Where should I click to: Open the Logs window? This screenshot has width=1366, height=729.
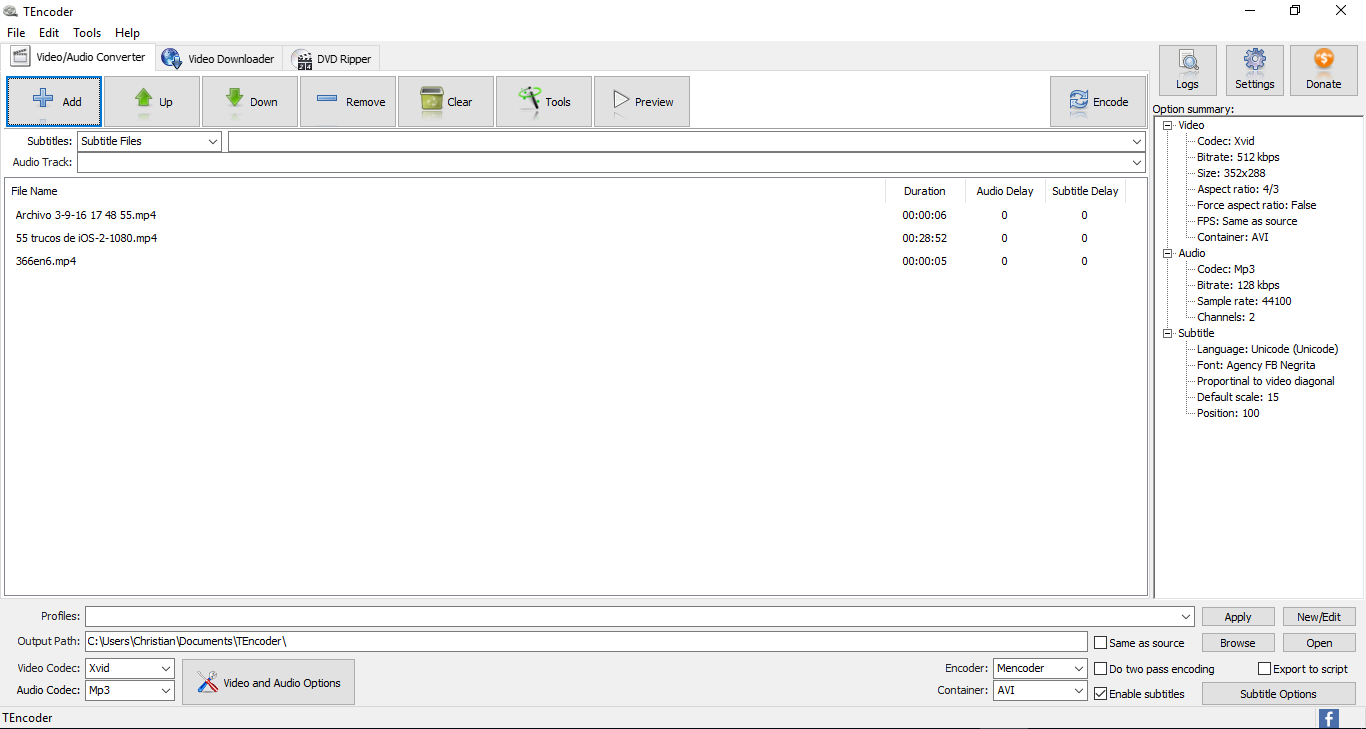click(1188, 70)
